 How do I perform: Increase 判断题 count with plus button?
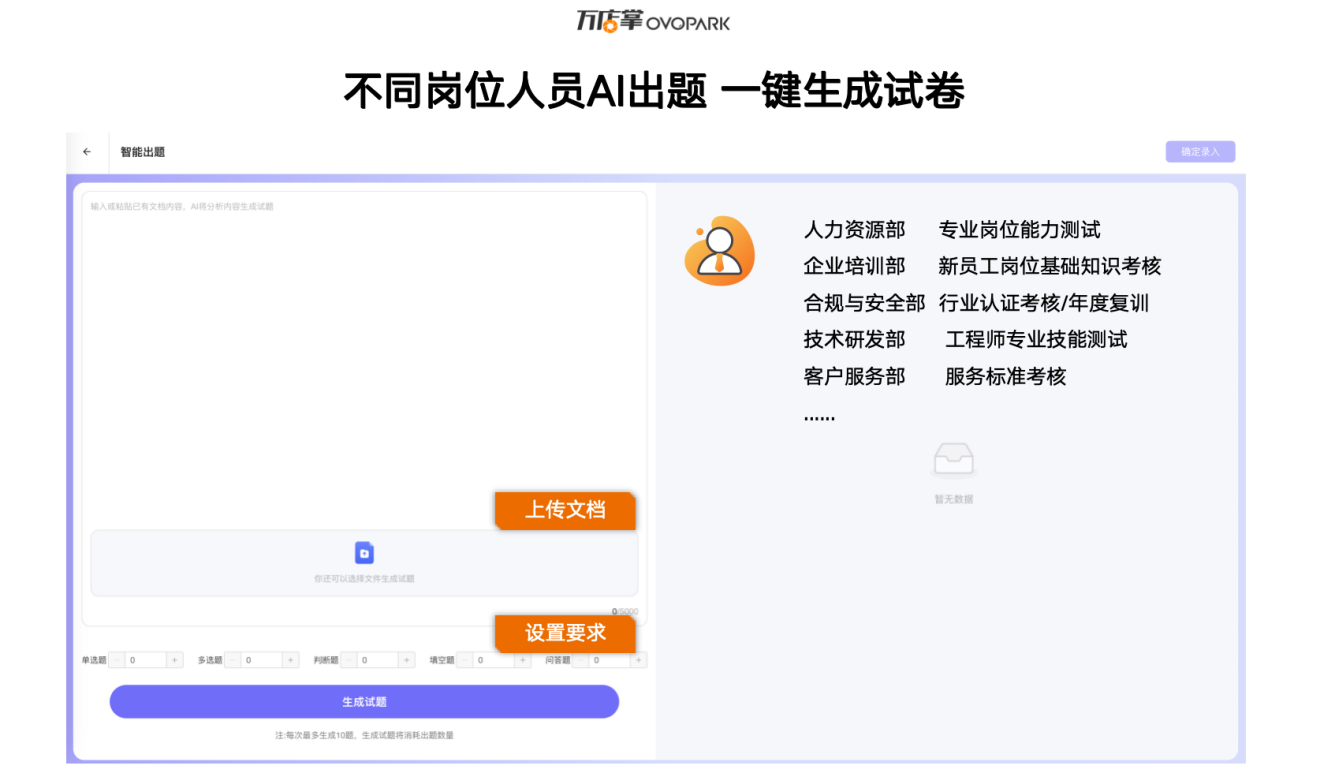click(407, 660)
